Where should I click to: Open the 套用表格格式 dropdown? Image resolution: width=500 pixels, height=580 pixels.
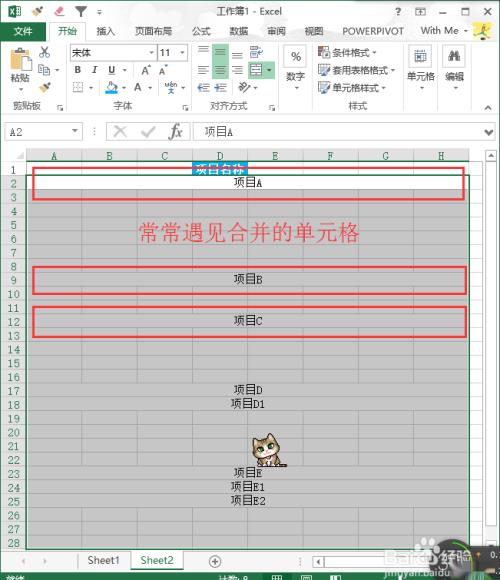pos(357,70)
